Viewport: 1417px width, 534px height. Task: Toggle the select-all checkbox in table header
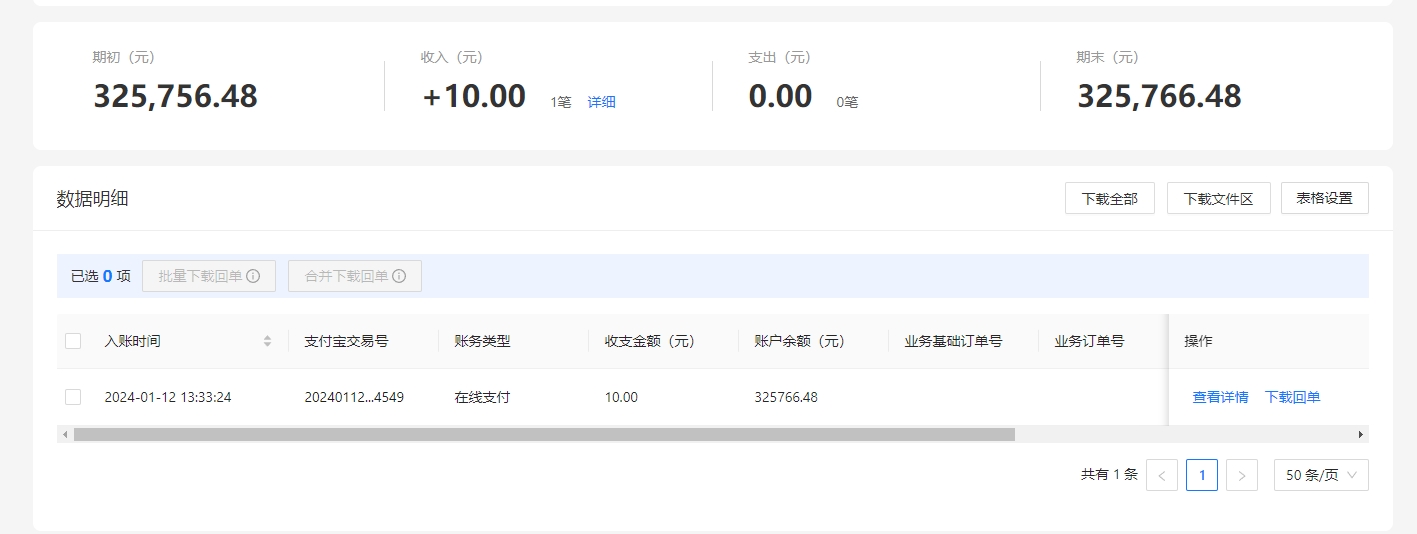coord(73,341)
